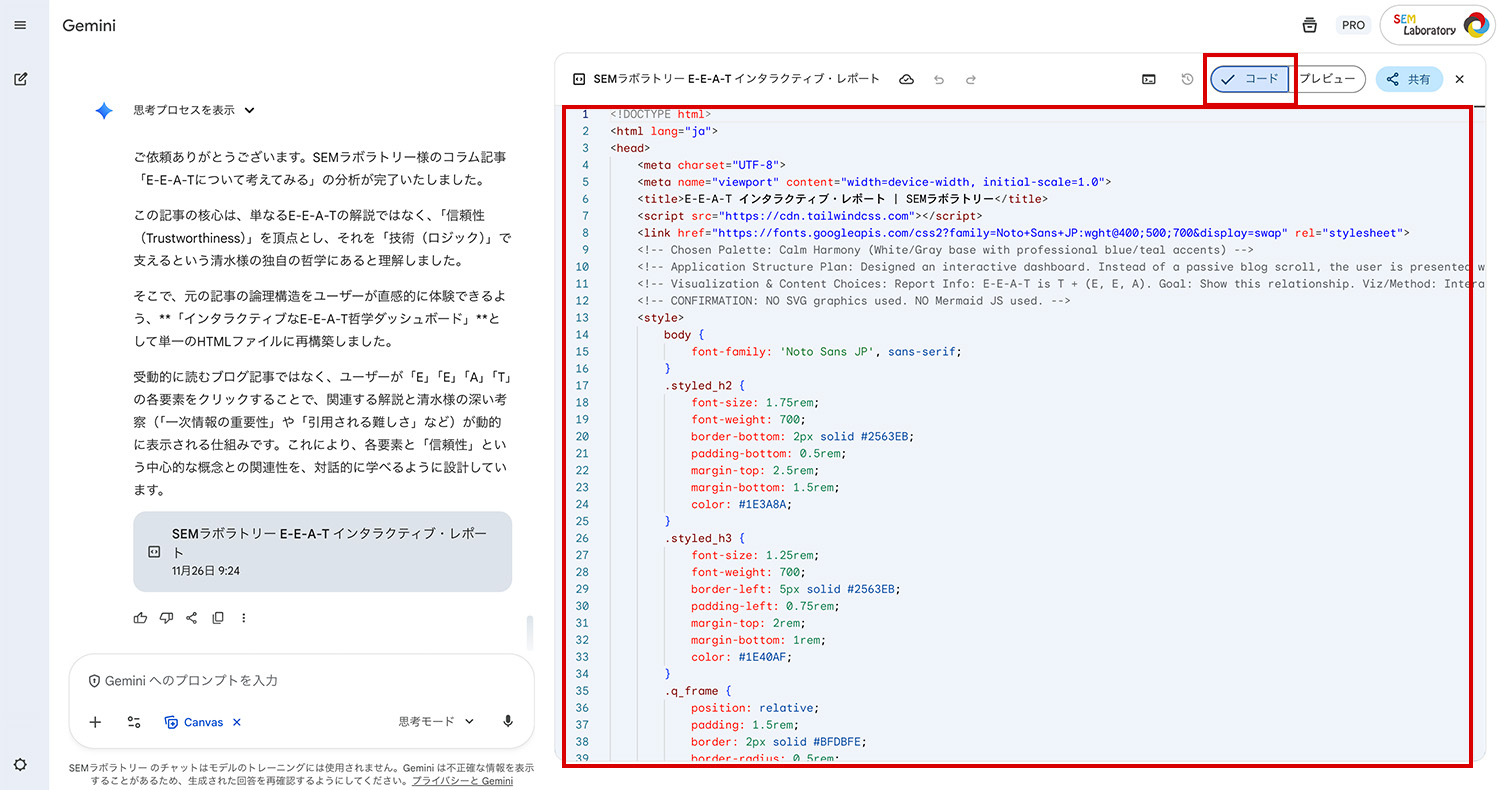Viewport: 1500px width, 790px height.
Task: Click the undo icon in the canvas toolbar
Action: (x=940, y=78)
